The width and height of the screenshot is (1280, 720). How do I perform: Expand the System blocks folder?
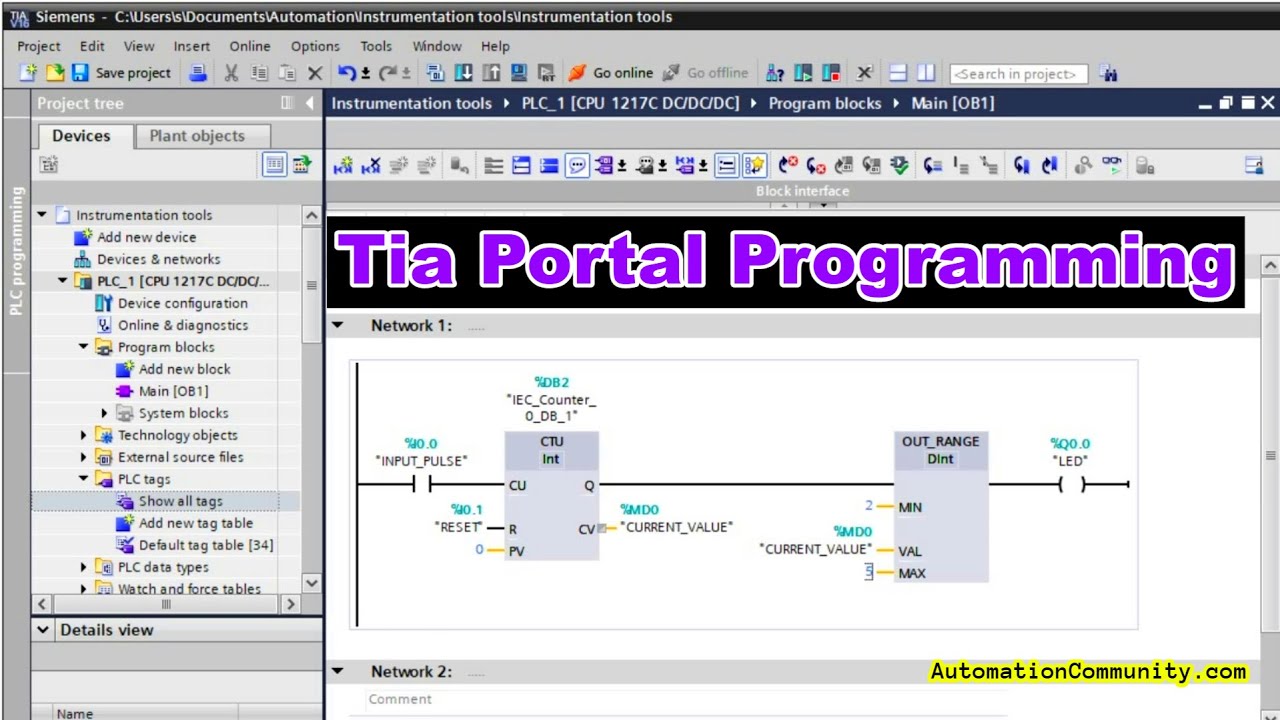(104, 413)
